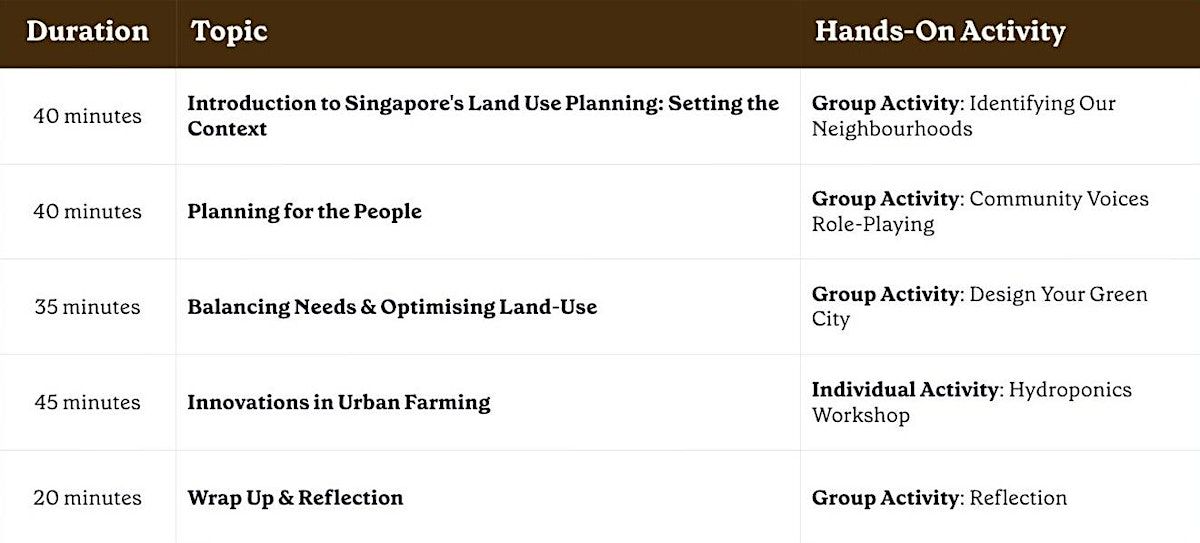Click the Hands-On Activity column header
Screen dimensions: 1200x543
point(939,32)
